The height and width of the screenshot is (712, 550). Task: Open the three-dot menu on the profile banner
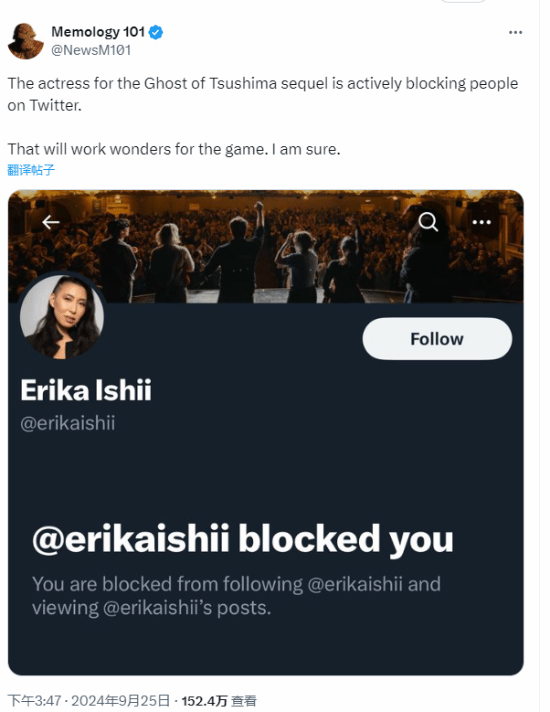(x=481, y=222)
